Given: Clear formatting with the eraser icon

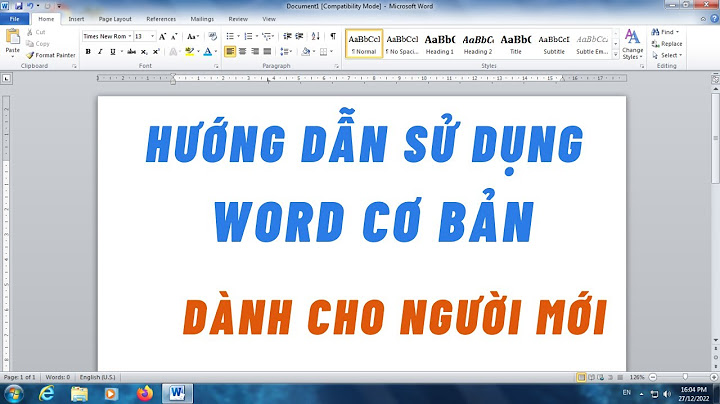Looking at the screenshot, I should (212, 36).
